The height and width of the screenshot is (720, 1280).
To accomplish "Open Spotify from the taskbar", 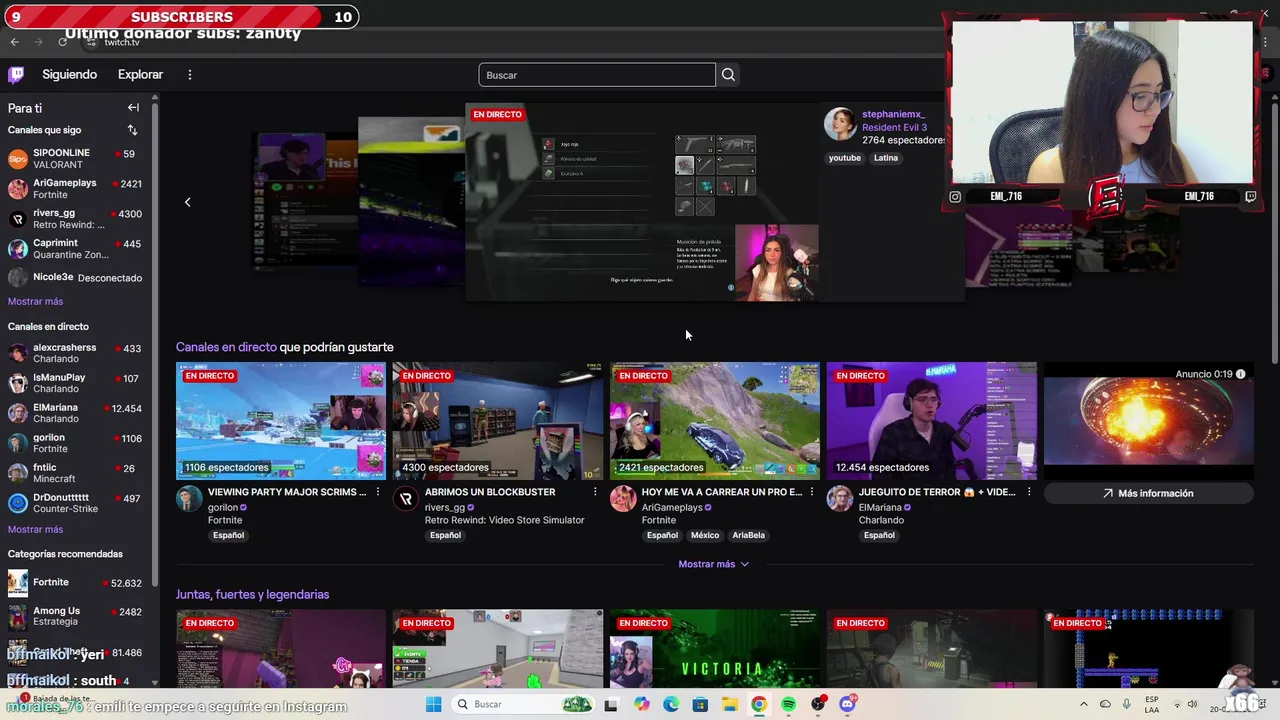I will [x=788, y=704].
